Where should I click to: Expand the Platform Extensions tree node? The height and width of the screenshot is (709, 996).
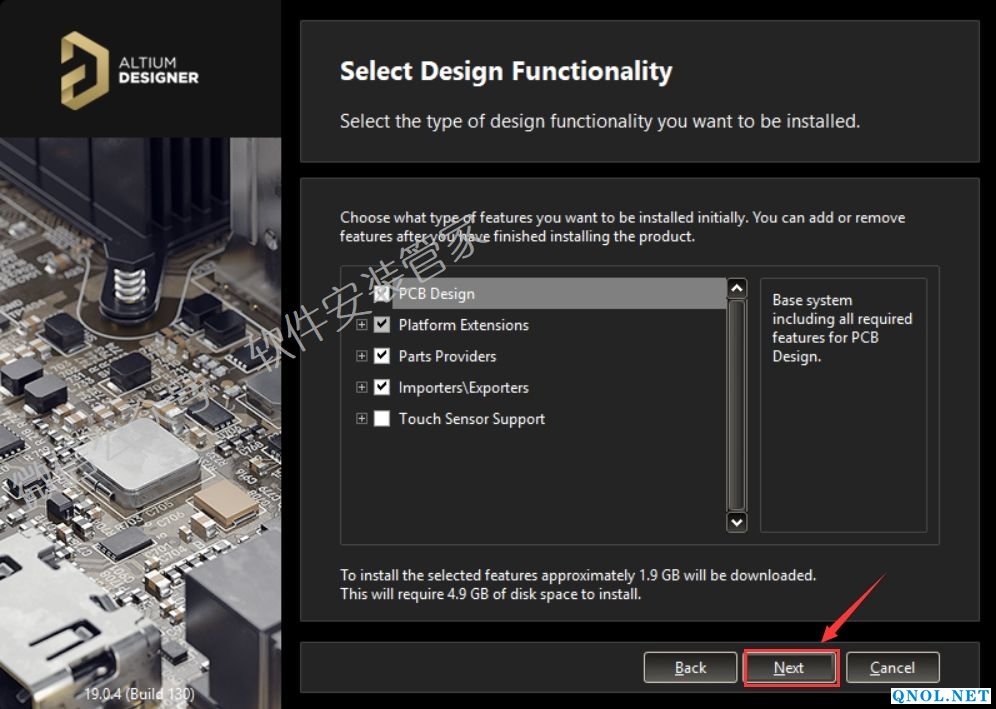click(x=362, y=325)
